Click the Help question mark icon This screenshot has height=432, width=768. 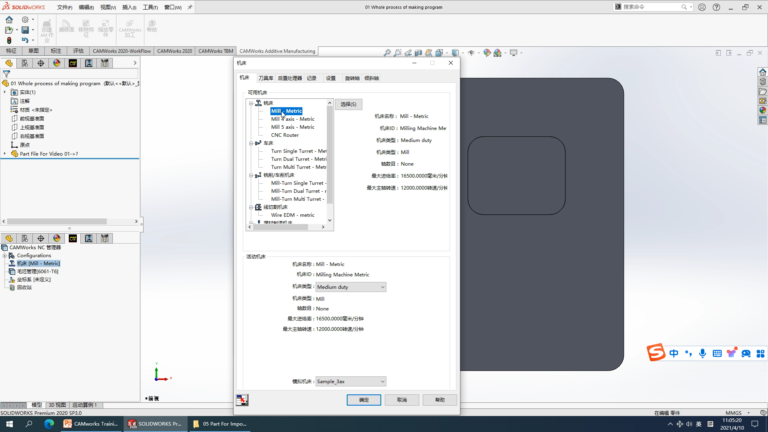717,7
